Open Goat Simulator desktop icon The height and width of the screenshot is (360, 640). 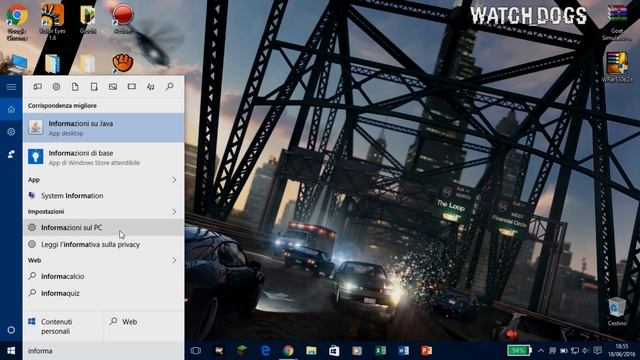(617, 22)
